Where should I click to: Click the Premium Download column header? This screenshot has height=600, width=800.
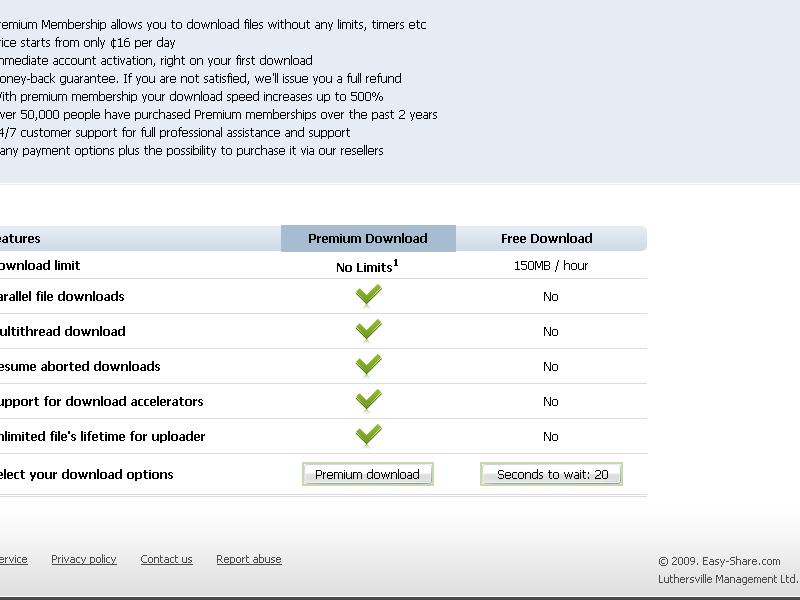click(x=368, y=238)
